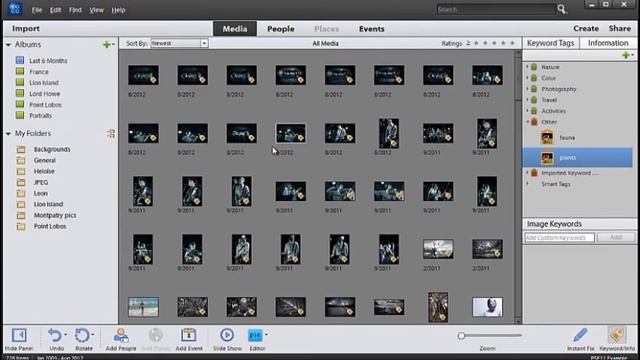This screenshot has height=360, width=640.
Task: Collapse the Albums section
Action: [x=8, y=44]
